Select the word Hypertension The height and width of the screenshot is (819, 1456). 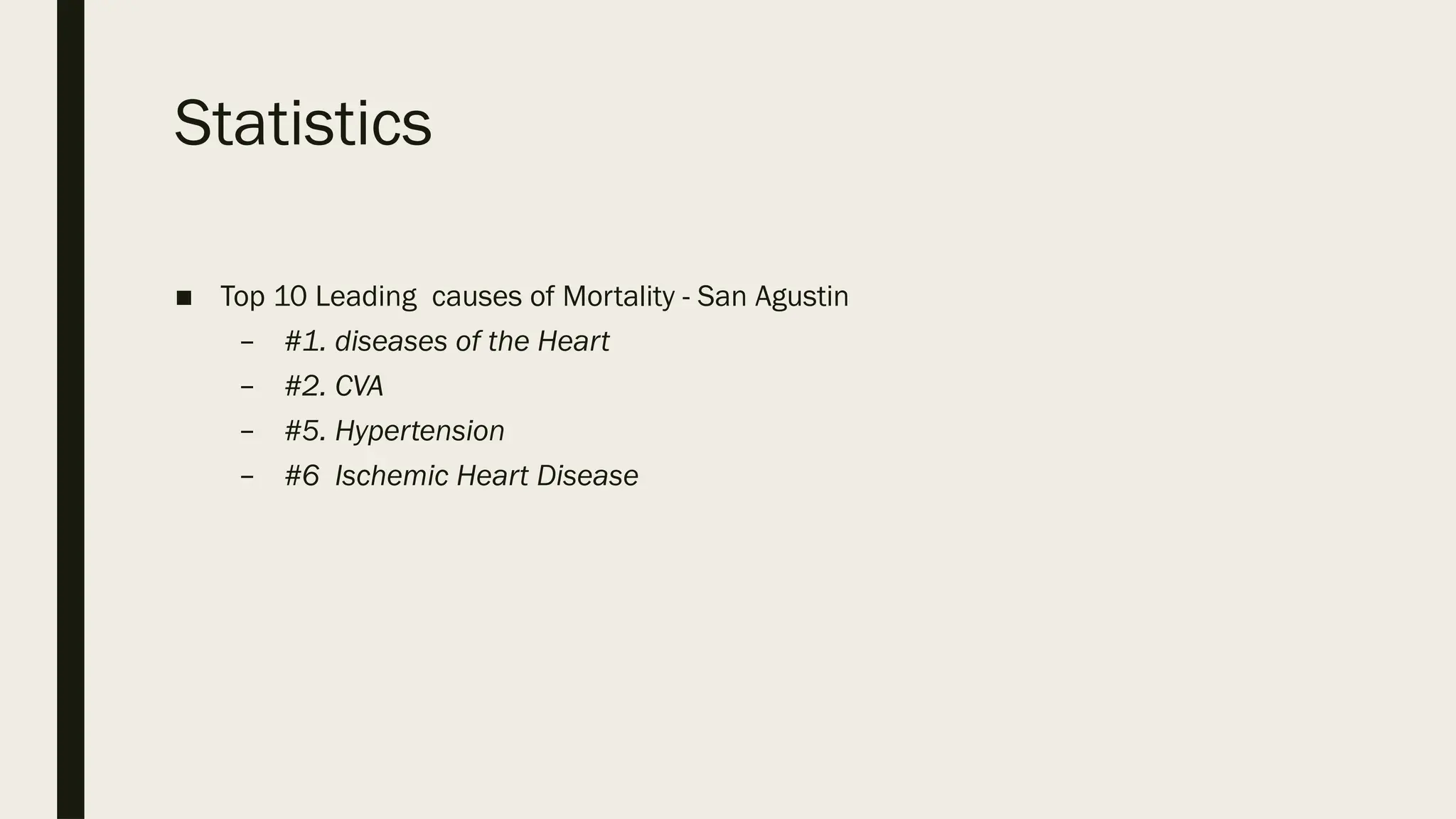point(419,432)
